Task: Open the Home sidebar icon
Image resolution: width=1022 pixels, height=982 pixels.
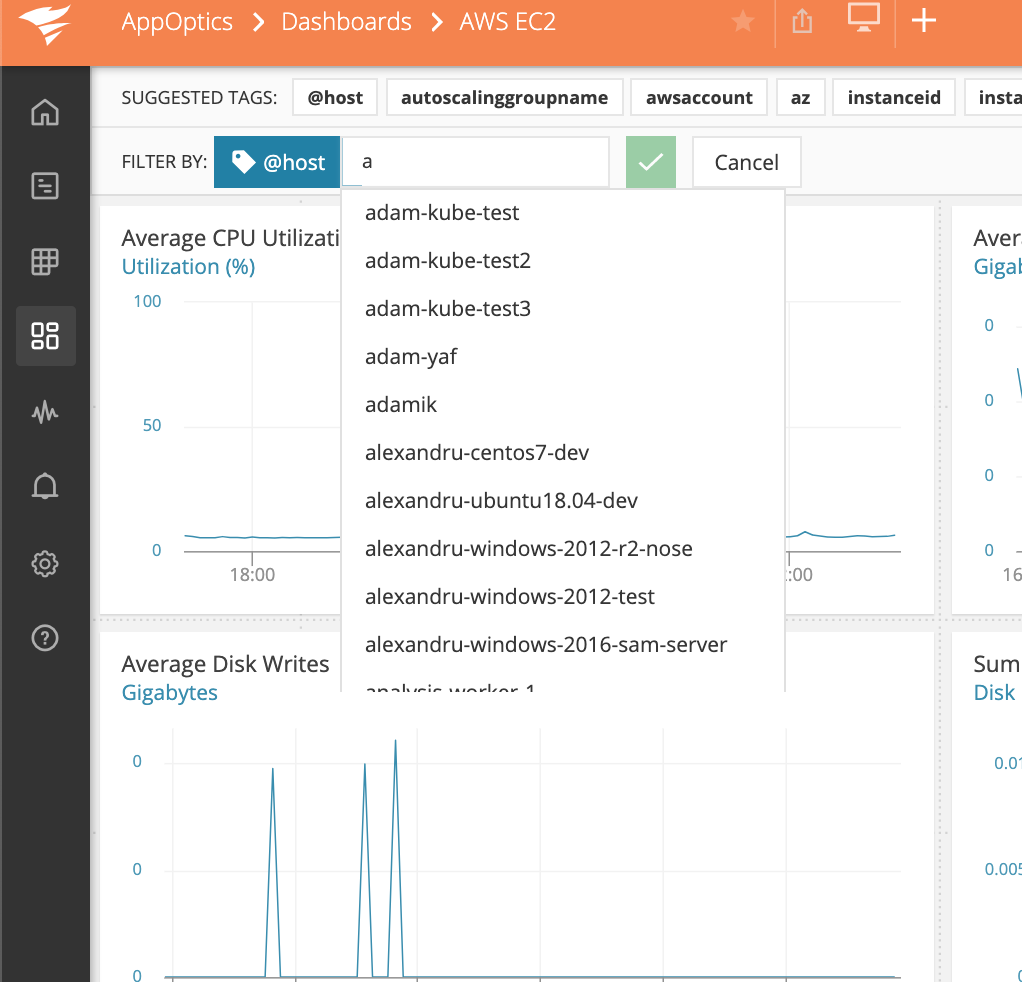Action: coord(45,113)
